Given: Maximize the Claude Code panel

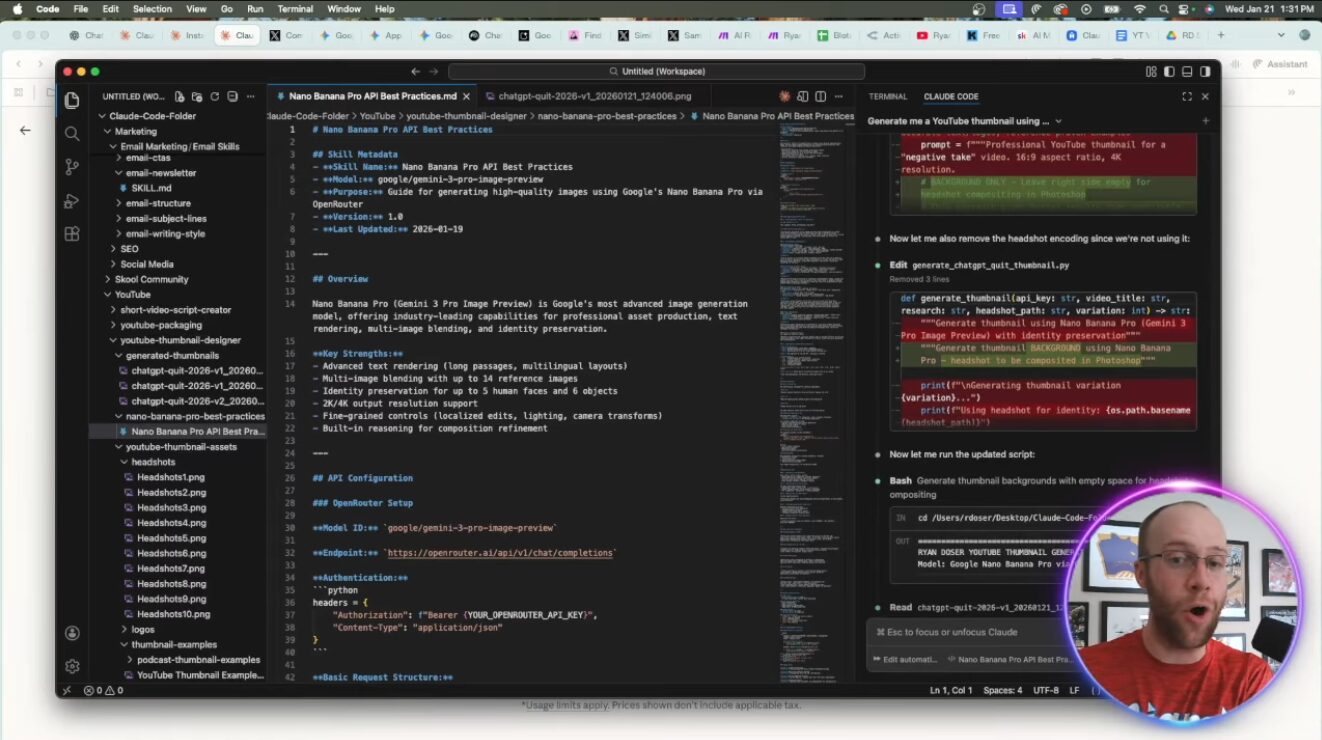Looking at the screenshot, I should (1187, 97).
